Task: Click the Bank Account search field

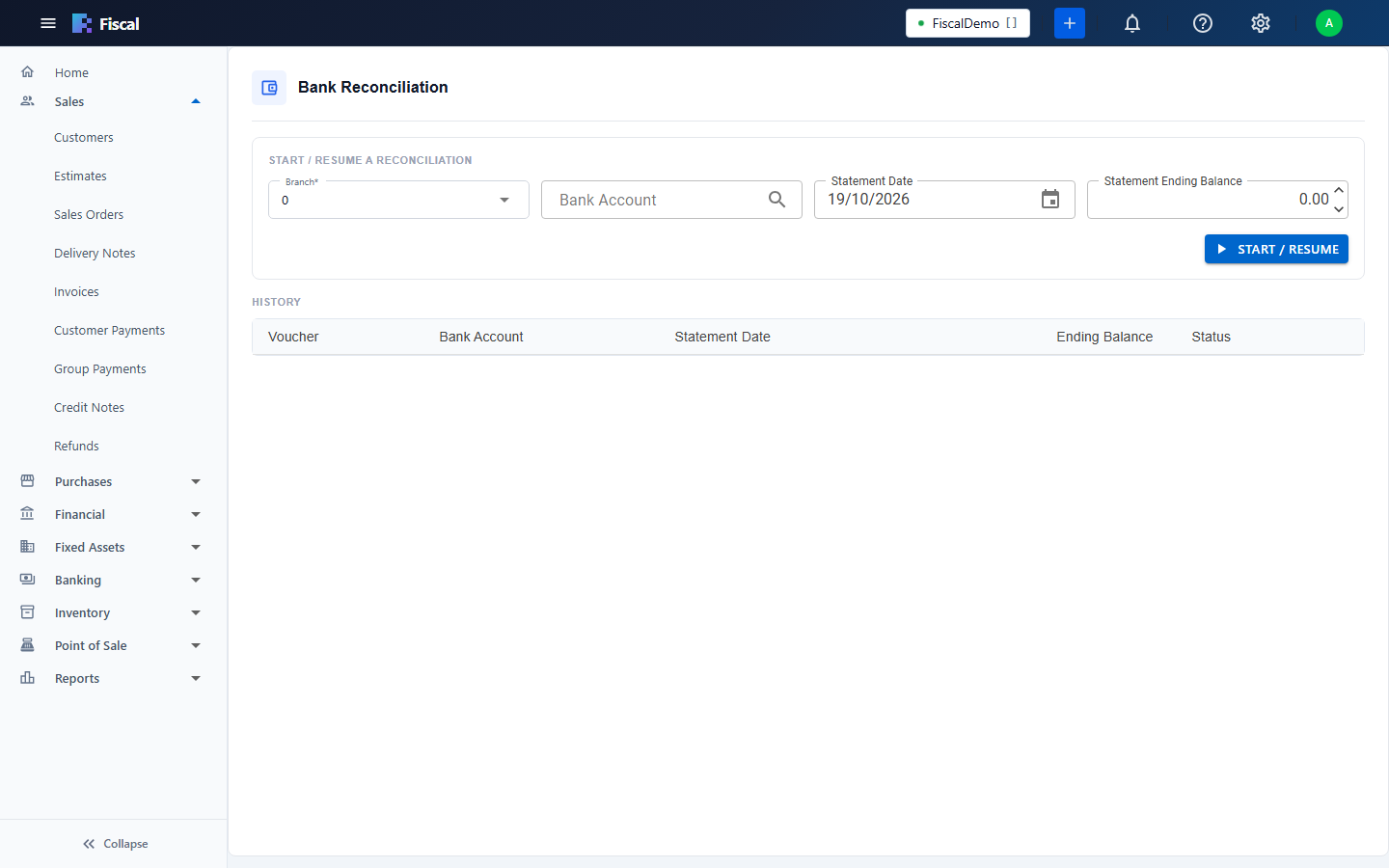Action: [x=671, y=200]
